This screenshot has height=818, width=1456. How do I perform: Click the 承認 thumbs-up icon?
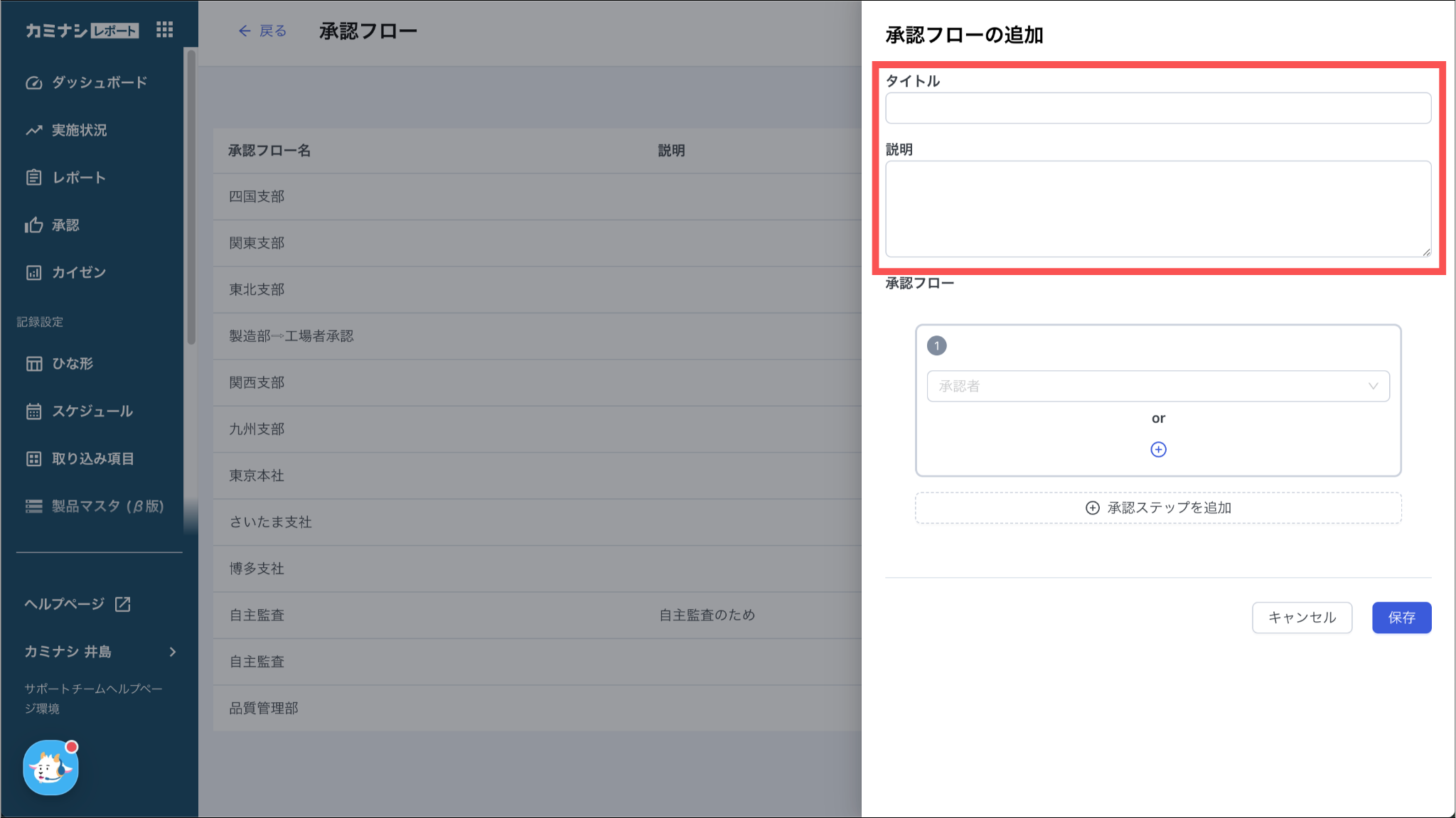33,225
